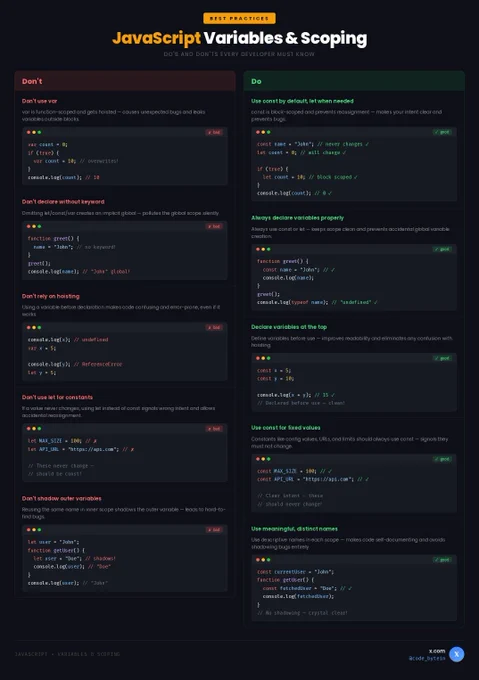Click the 'Declare variables at the top' heading
Screen dimensions: 479x680
(x=289, y=327)
